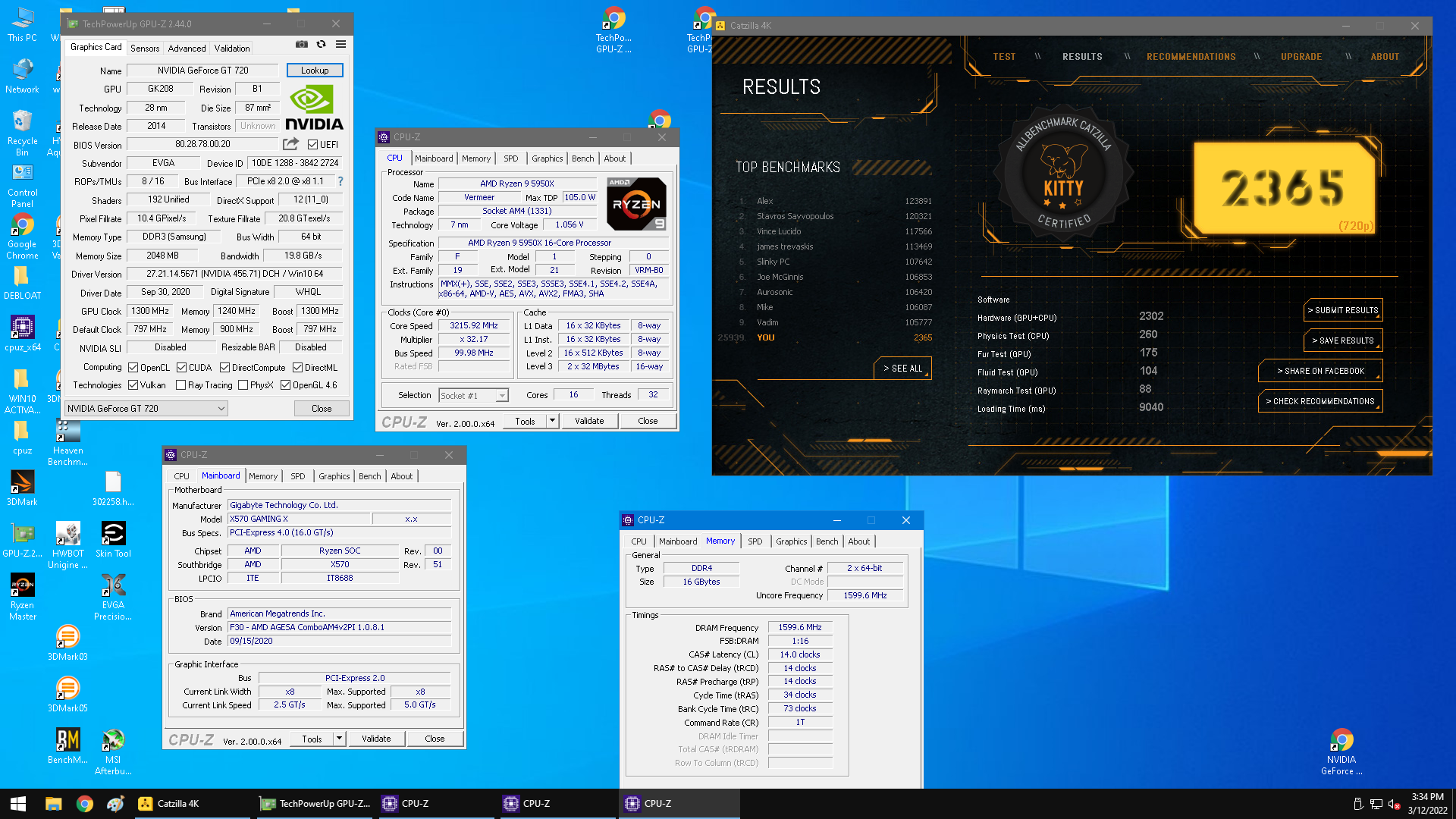The width and height of the screenshot is (1456, 819).
Task: Open the Heaven Benchmark desktop icon
Action: pos(67,442)
